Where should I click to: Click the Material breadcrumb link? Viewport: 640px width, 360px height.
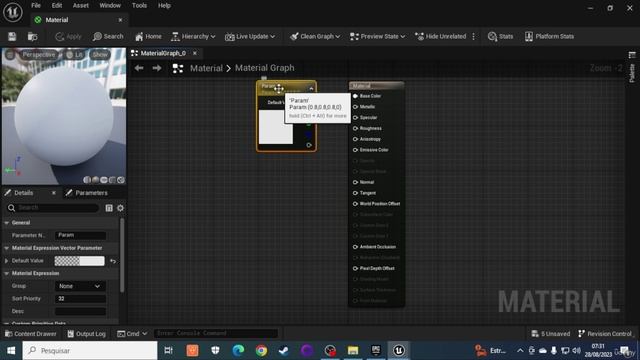coord(206,68)
